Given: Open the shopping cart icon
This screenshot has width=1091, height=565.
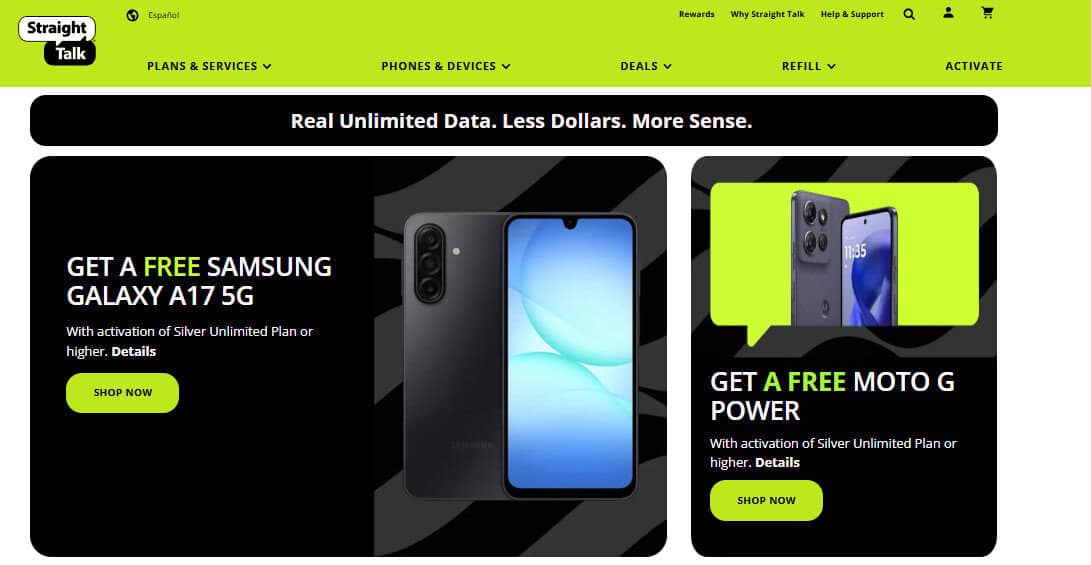Looking at the screenshot, I should [x=987, y=13].
